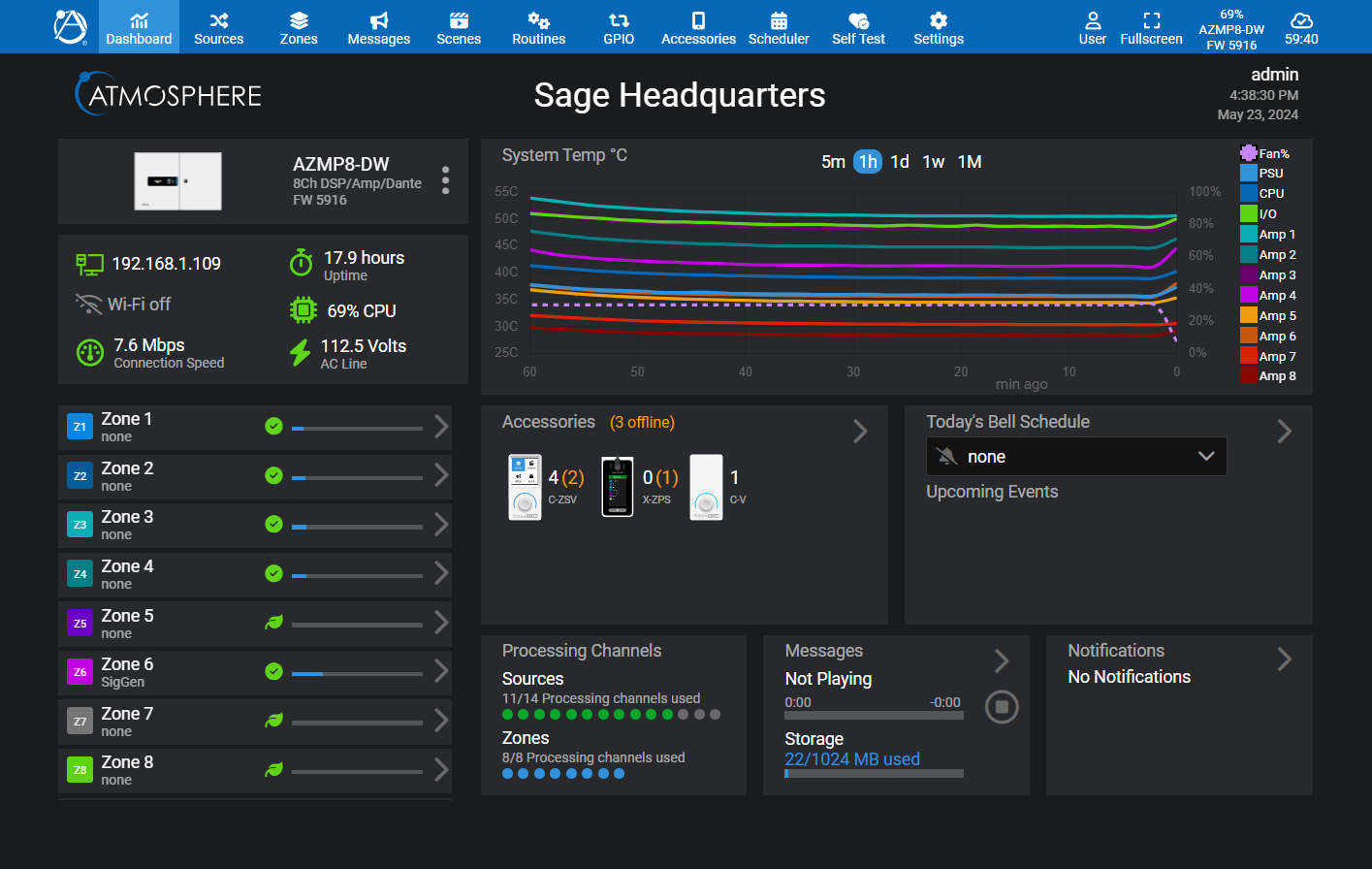Image resolution: width=1372 pixels, height=869 pixels.
Task: Open the GPIO configuration page
Action: [618, 26]
